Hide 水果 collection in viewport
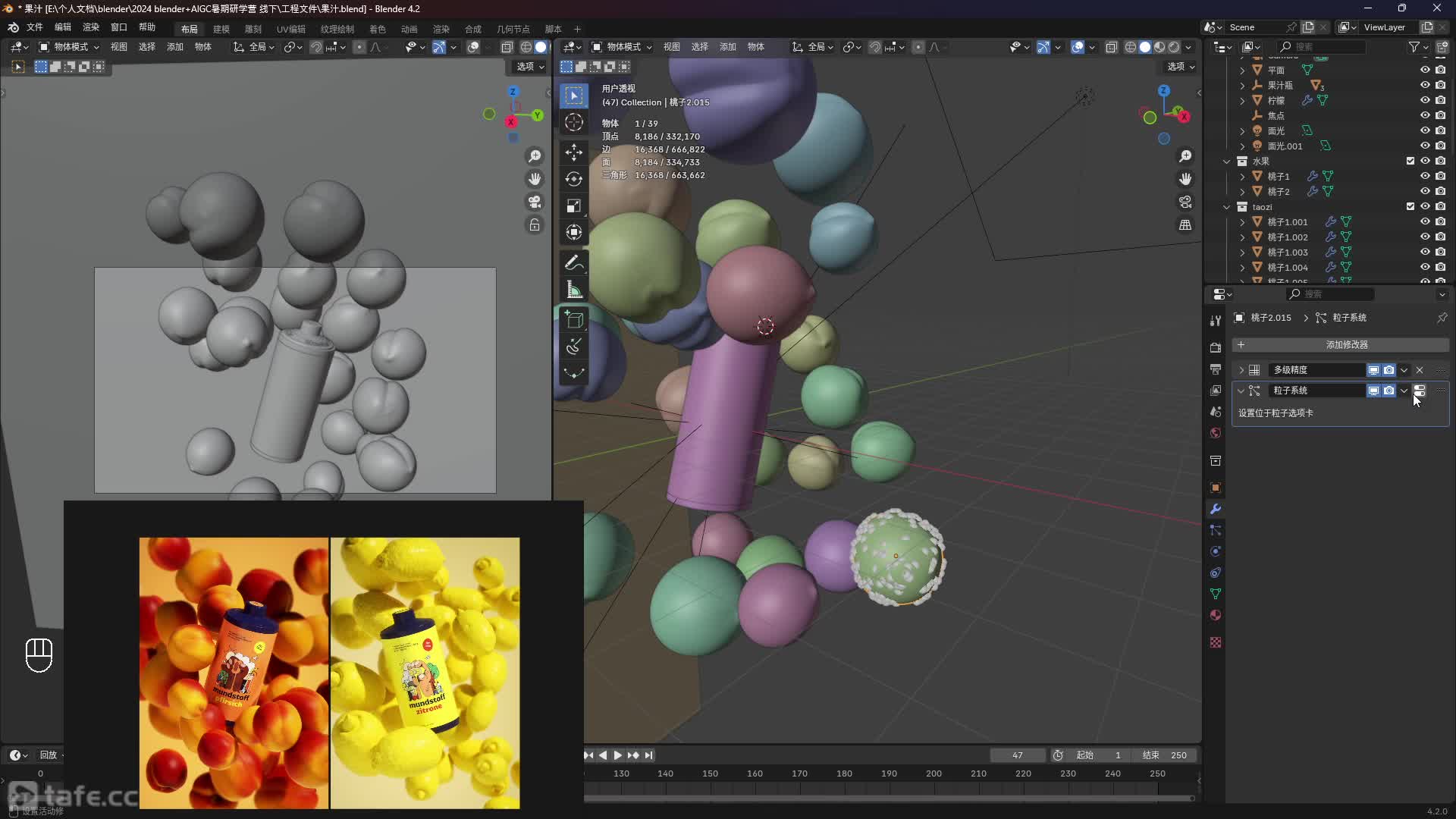The height and width of the screenshot is (819, 1456). pos(1425,161)
